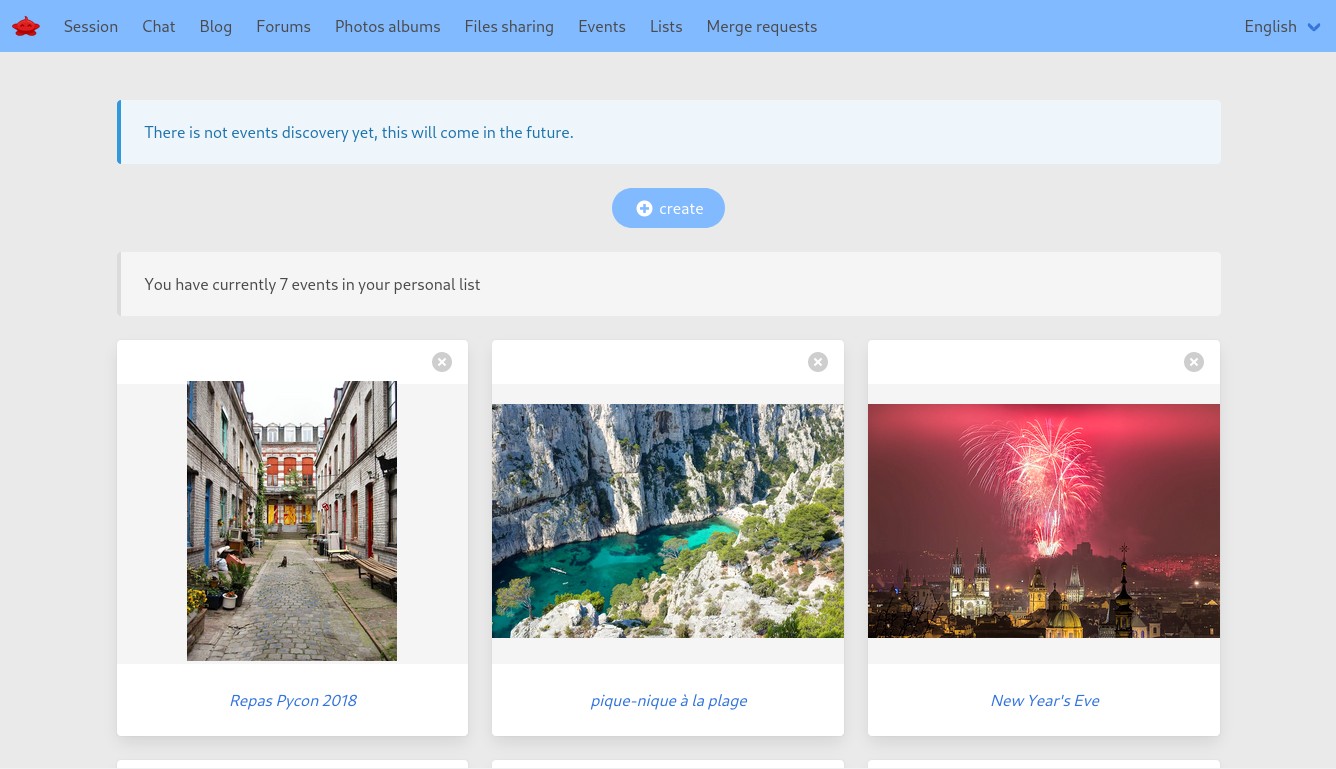Viewport: 1336px width, 769px height.
Task: Navigate to Forums
Action: click(283, 26)
